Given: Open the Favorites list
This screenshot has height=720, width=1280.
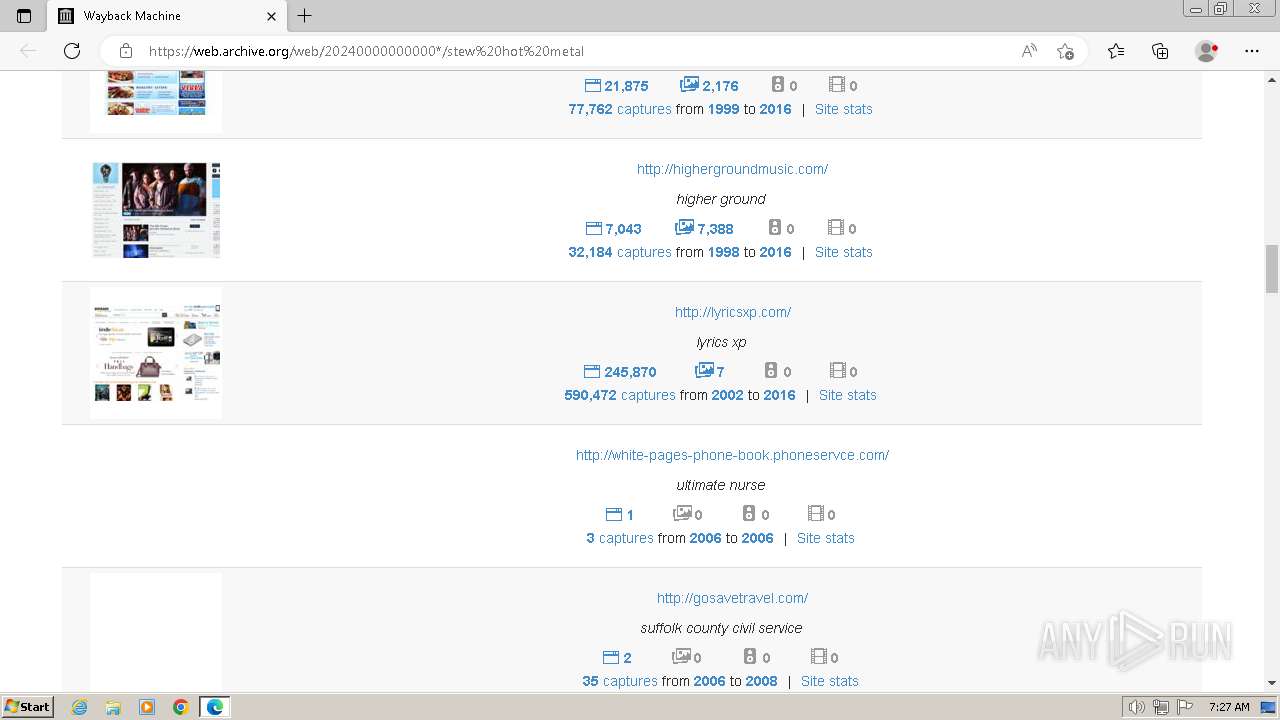Looking at the screenshot, I should click(1116, 51).
